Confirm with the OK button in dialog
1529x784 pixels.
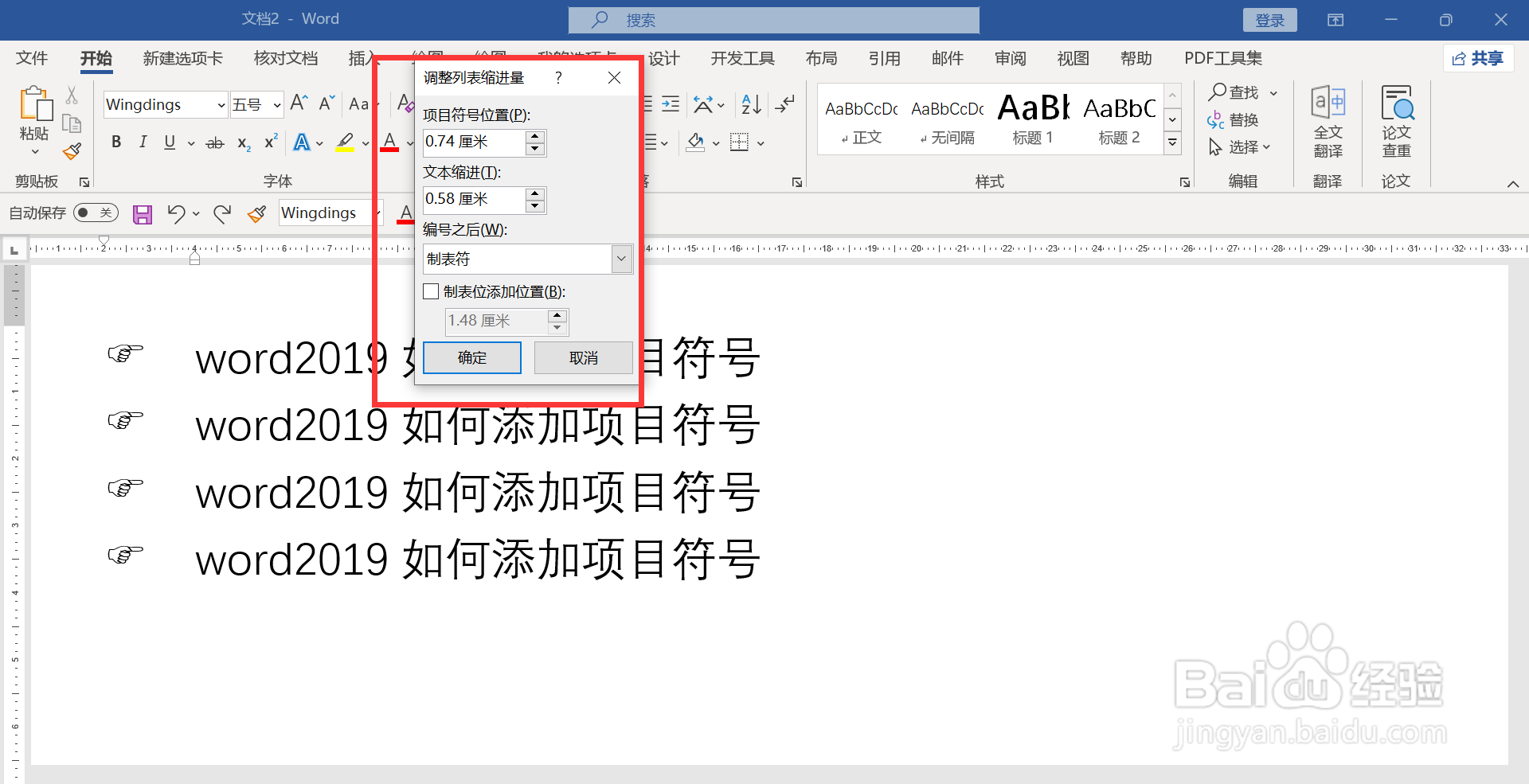472,358
